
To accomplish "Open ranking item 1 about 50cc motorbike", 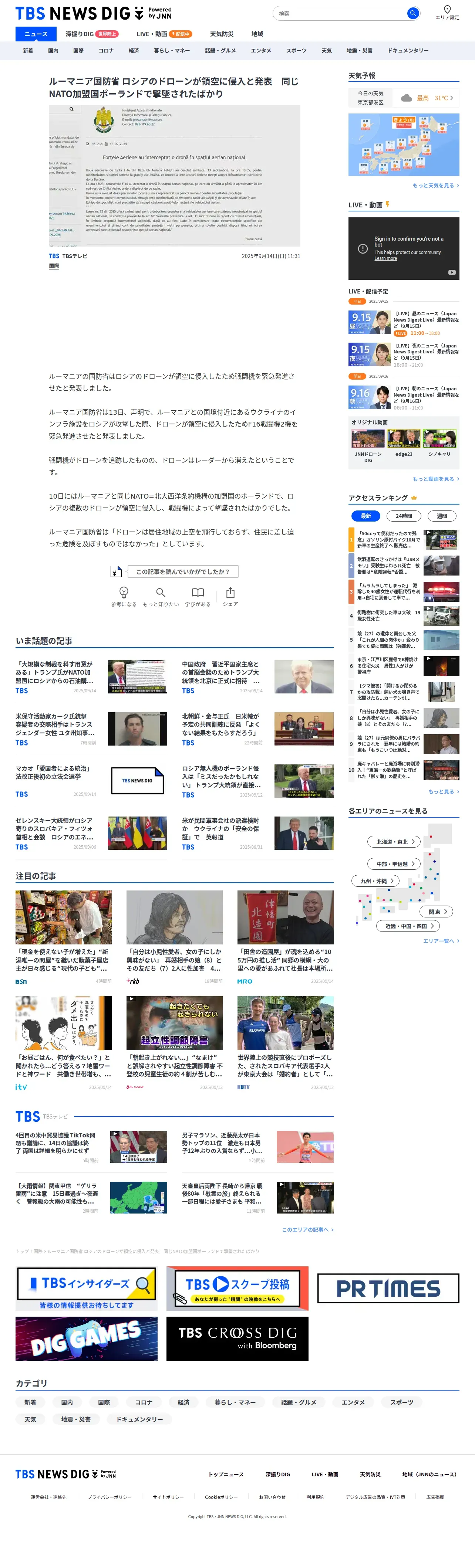I will click(404, 539).
